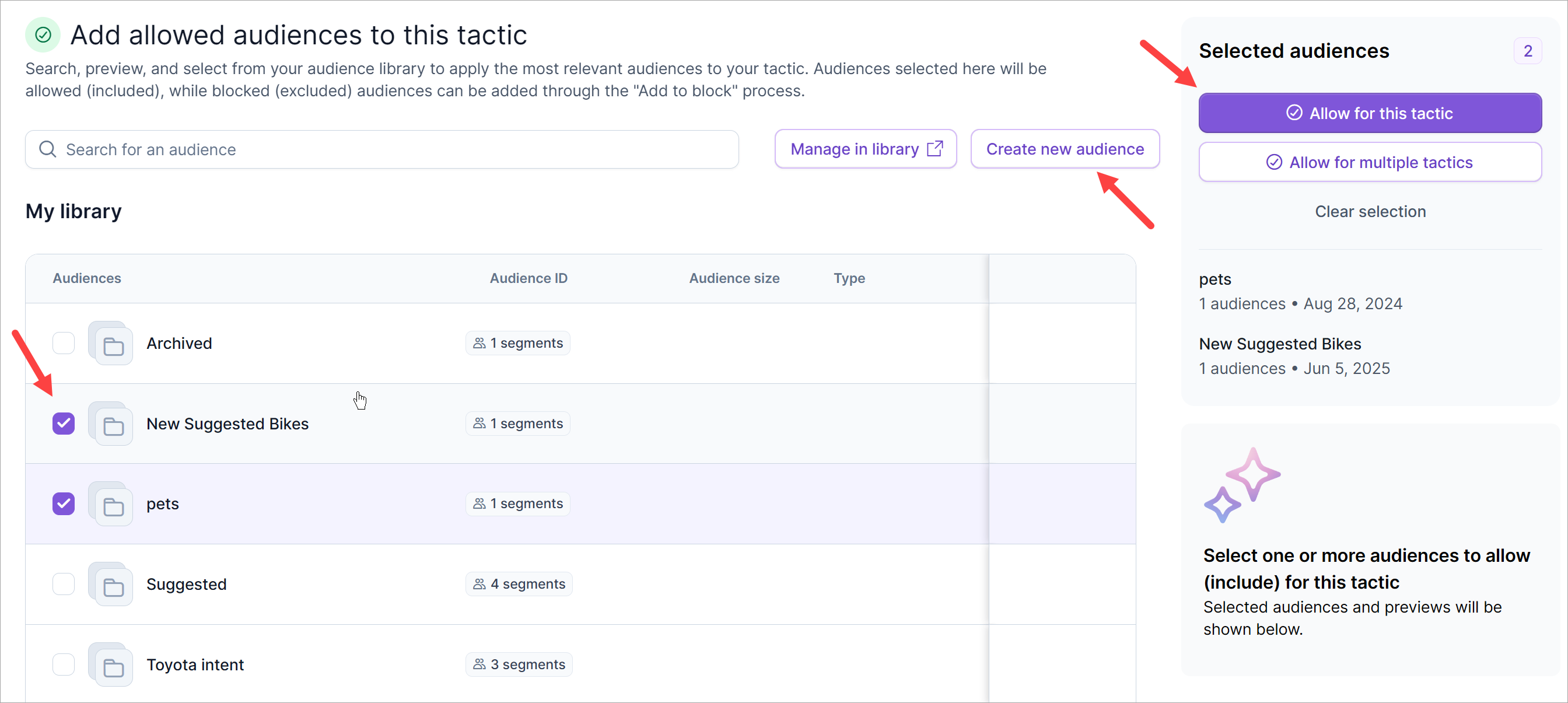The height and width of the screenshot is (703, 1568).
Task: Choose Allow for multiple tactics
Action: (x=1370, y=163)
